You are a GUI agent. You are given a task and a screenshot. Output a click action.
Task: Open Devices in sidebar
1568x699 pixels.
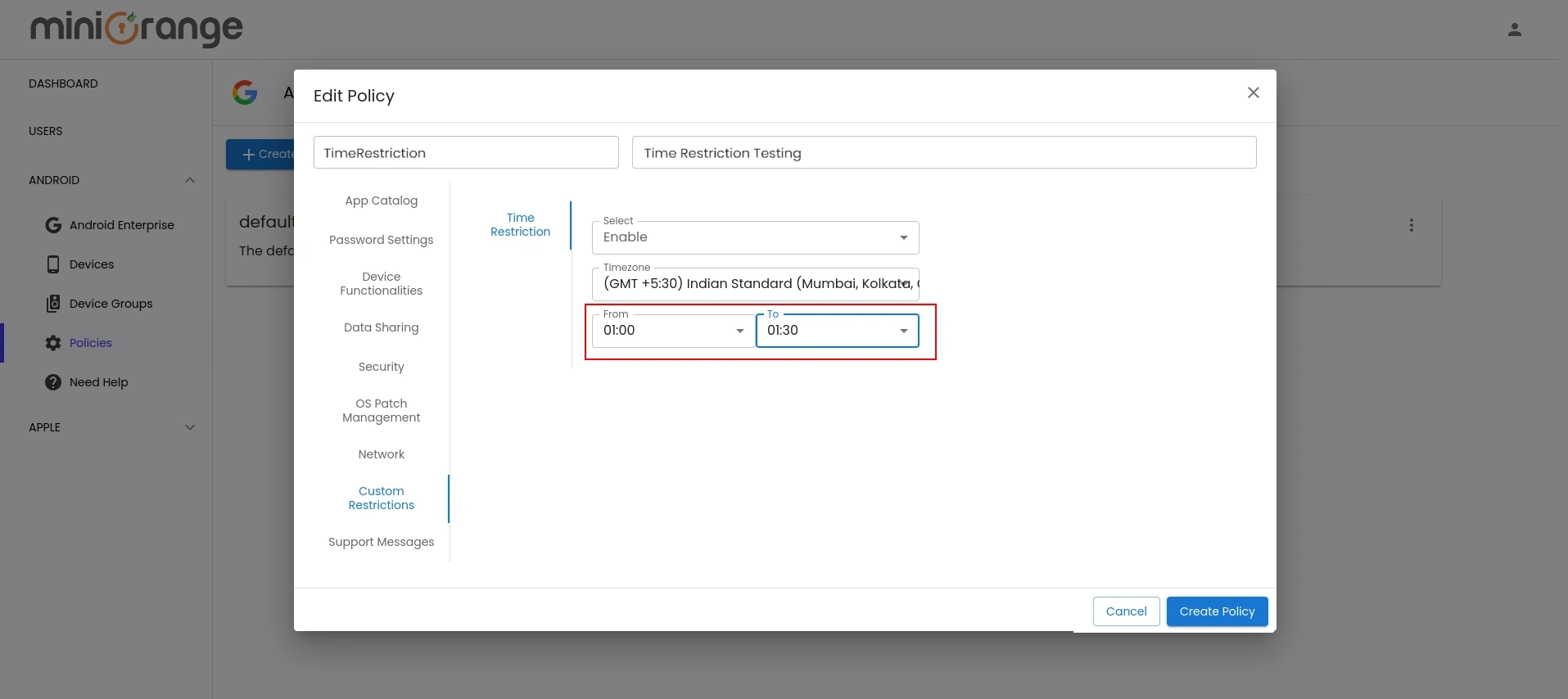coord(92,264)
